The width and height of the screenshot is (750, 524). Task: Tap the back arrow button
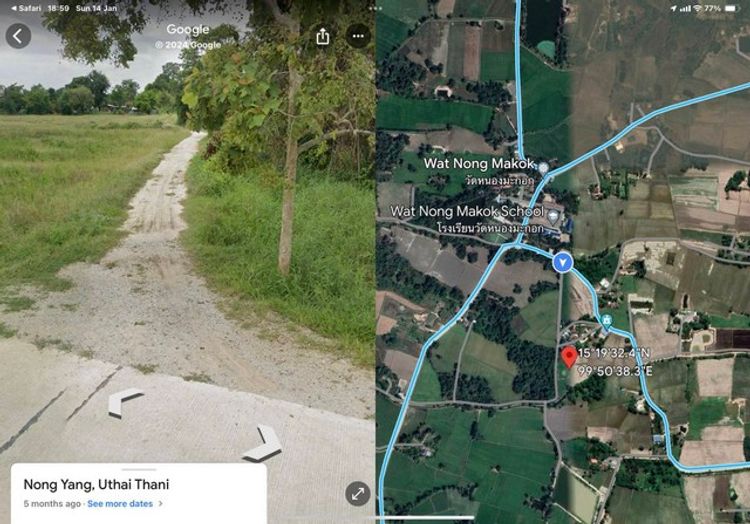(x=18, y=36)
